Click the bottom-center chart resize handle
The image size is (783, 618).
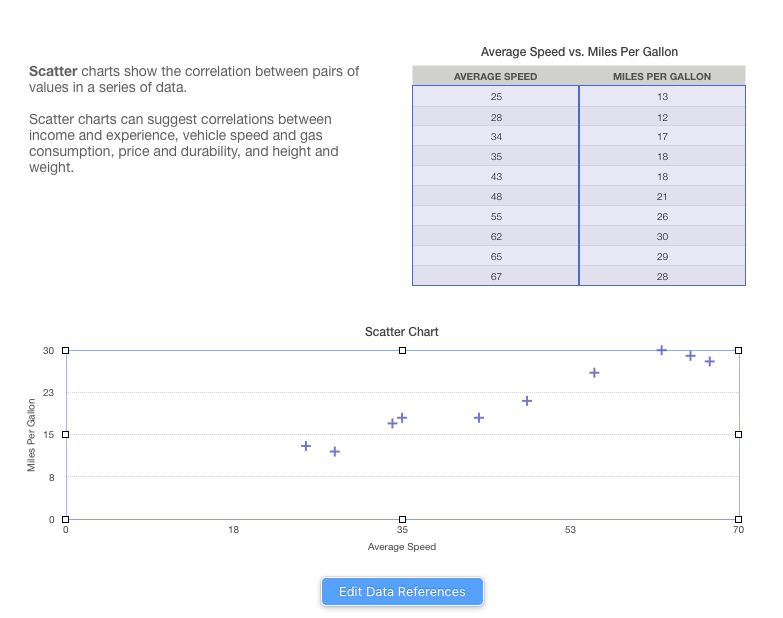tap(402, 519)
